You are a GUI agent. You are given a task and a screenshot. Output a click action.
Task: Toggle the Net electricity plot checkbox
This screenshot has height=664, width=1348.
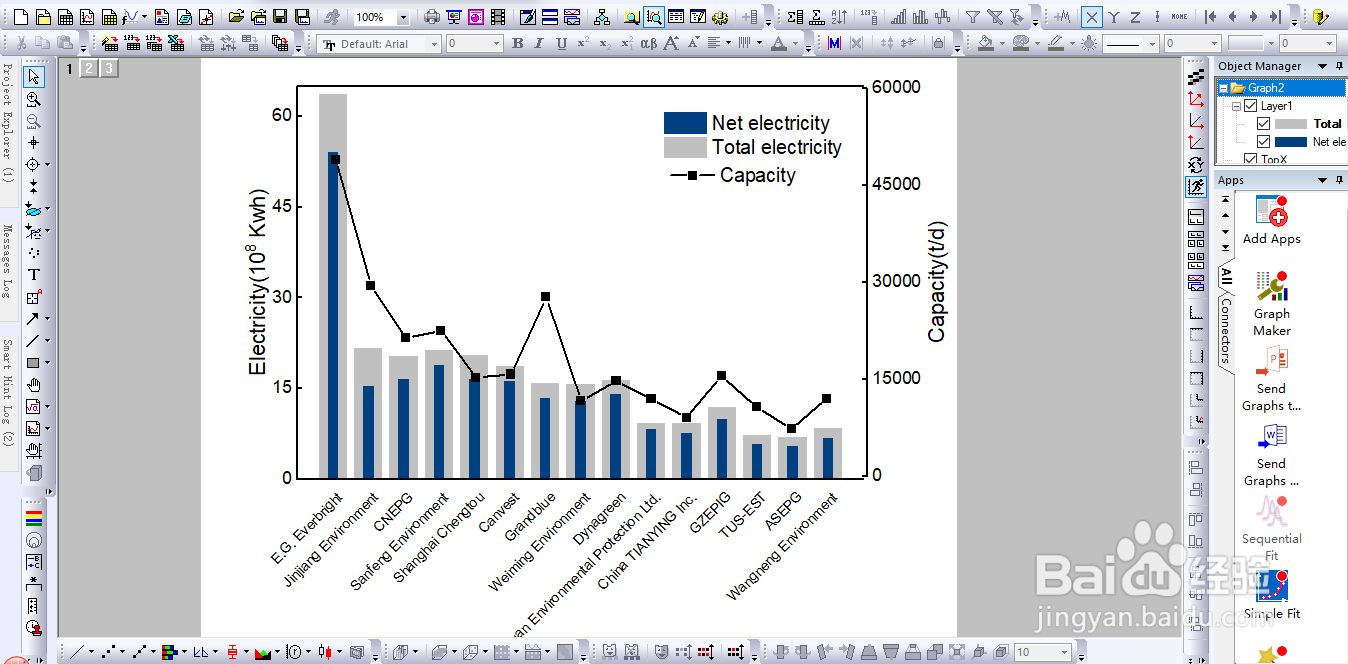1263,142
